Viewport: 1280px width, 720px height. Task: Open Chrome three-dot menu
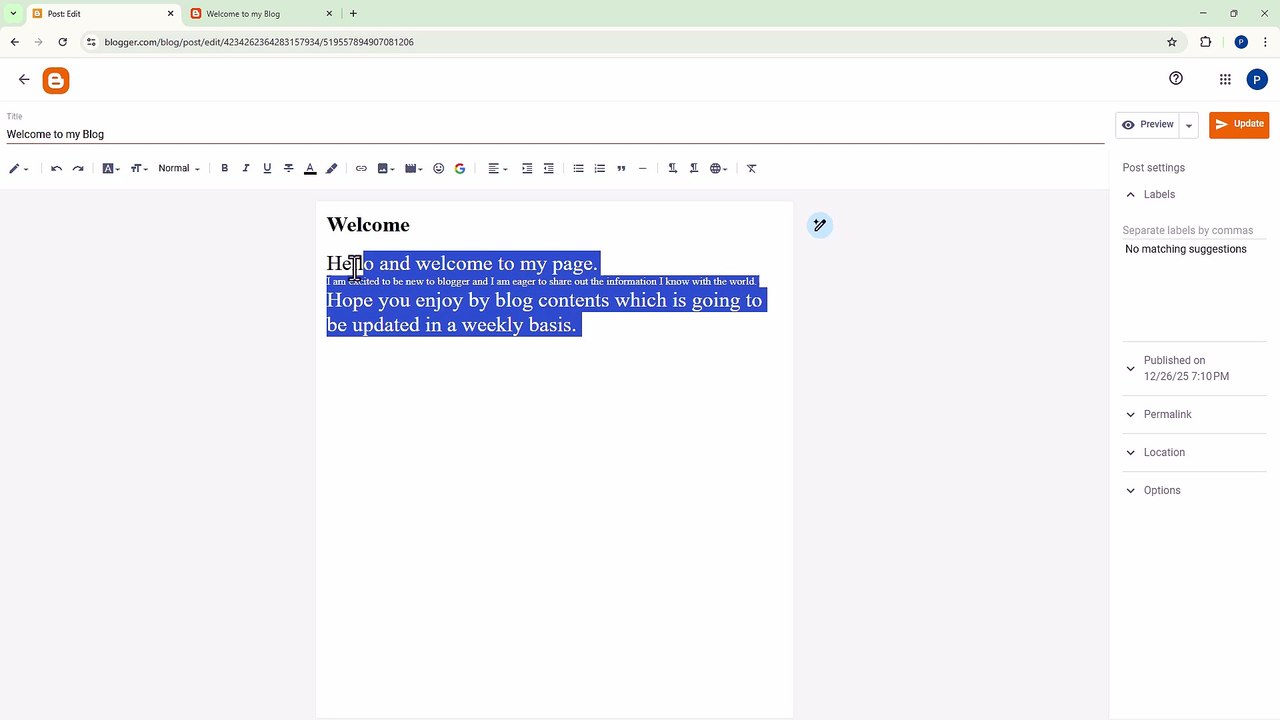tap(1265, 42)
